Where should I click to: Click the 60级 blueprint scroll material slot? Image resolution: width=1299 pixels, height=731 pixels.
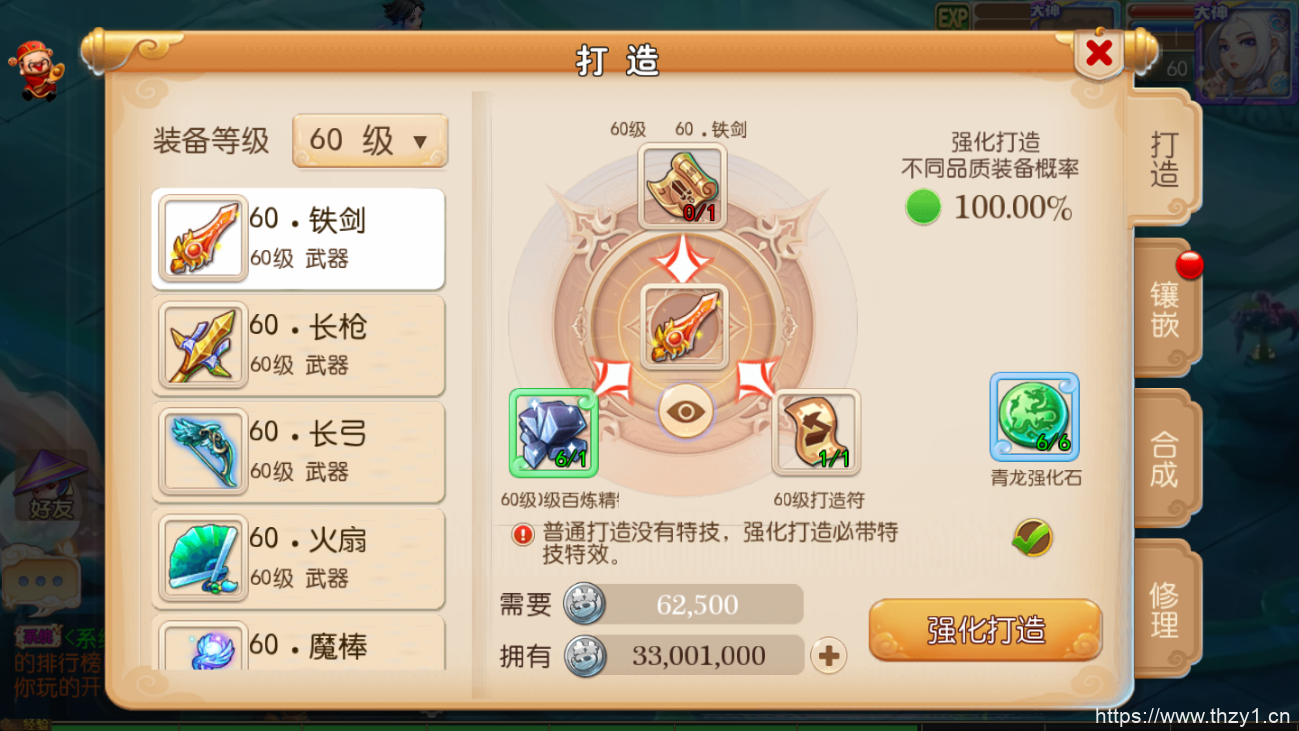click(x=683, y=187)
